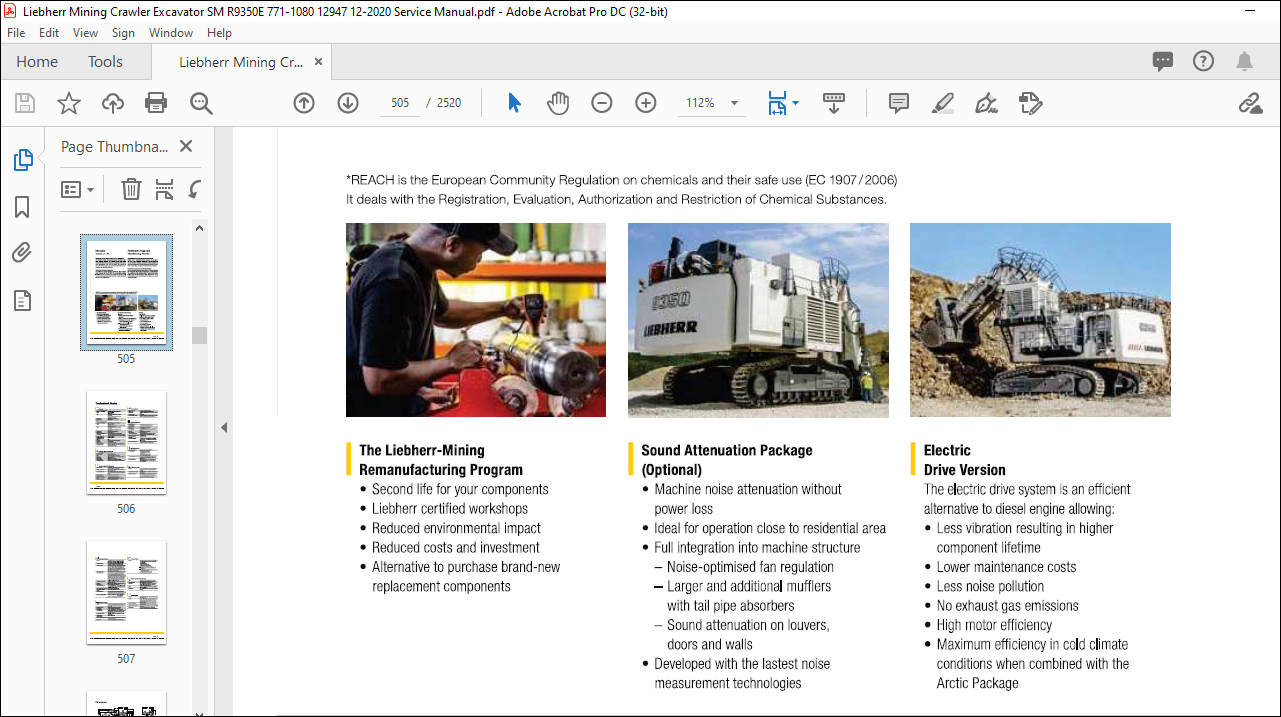Toggle the Page Thumbnails sidebar icon
Image resolution: width=1281 pixels, height=717 pixels.
(x=22, y=160)
